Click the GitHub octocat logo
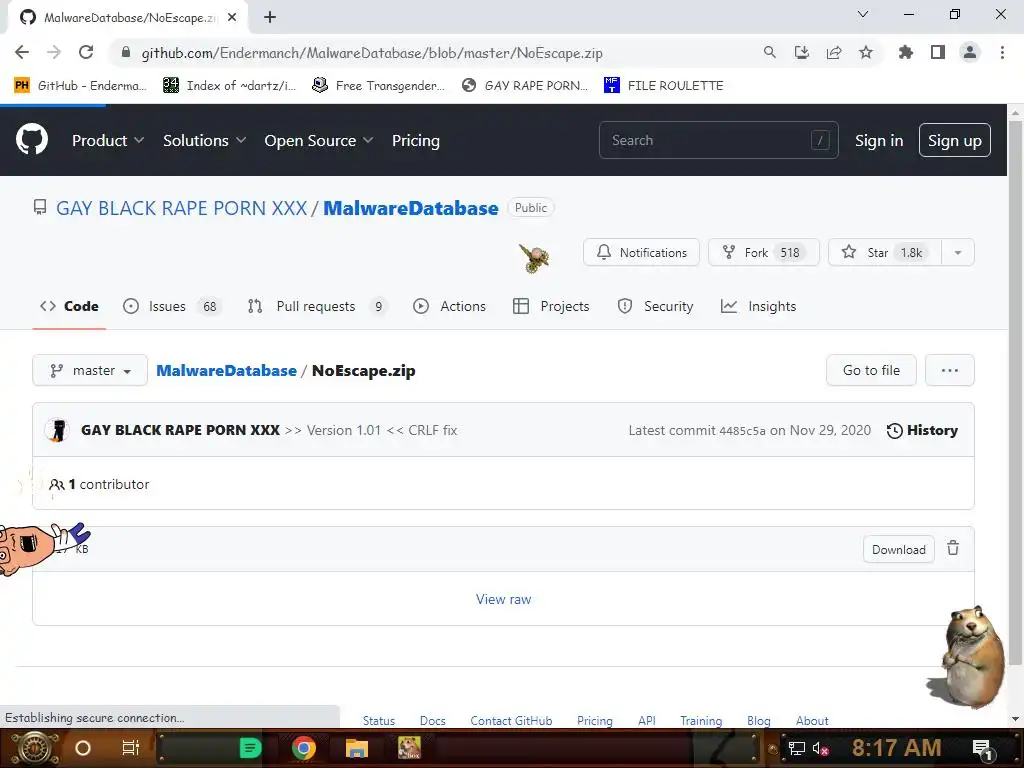This screenshot has height=768, width=1024. (x=31, y=140)
